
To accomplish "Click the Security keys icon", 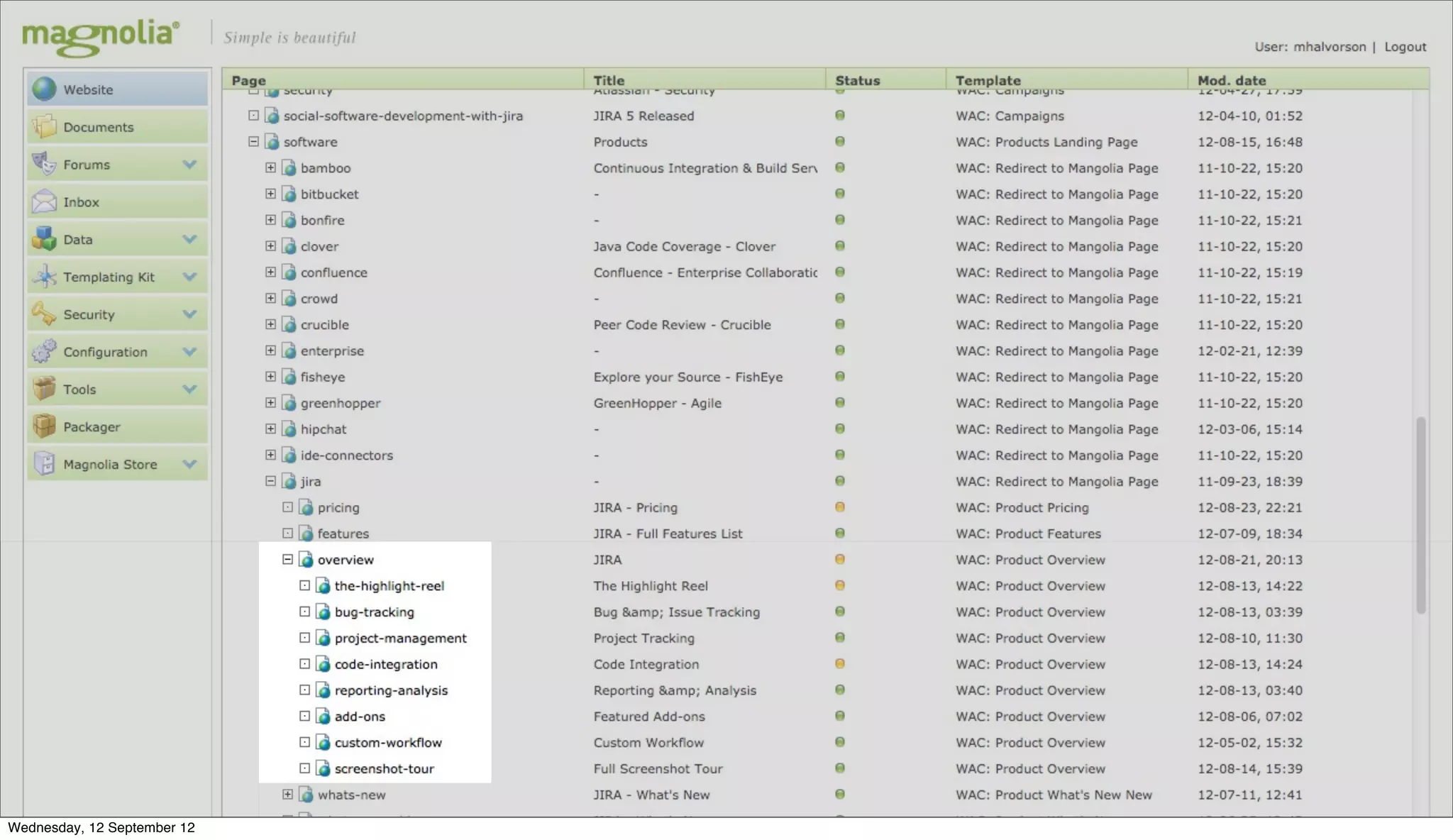I will [44, 314].
